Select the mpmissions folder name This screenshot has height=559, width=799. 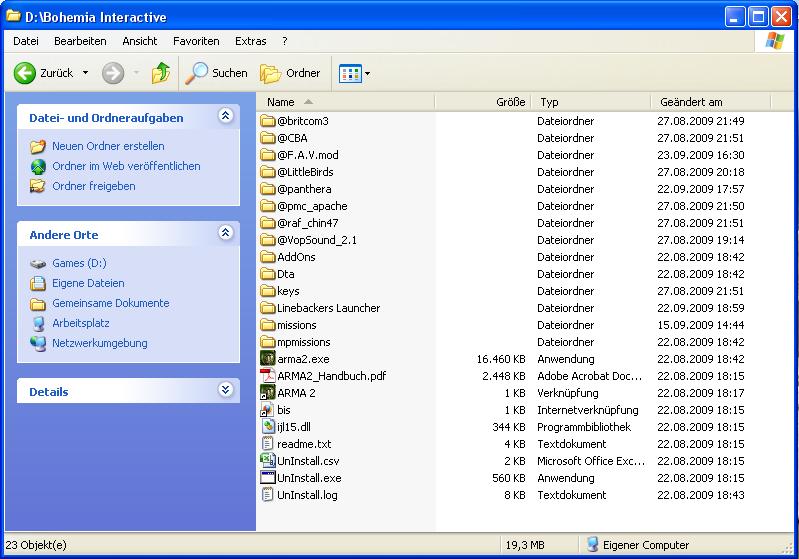[x=304, y=342]
